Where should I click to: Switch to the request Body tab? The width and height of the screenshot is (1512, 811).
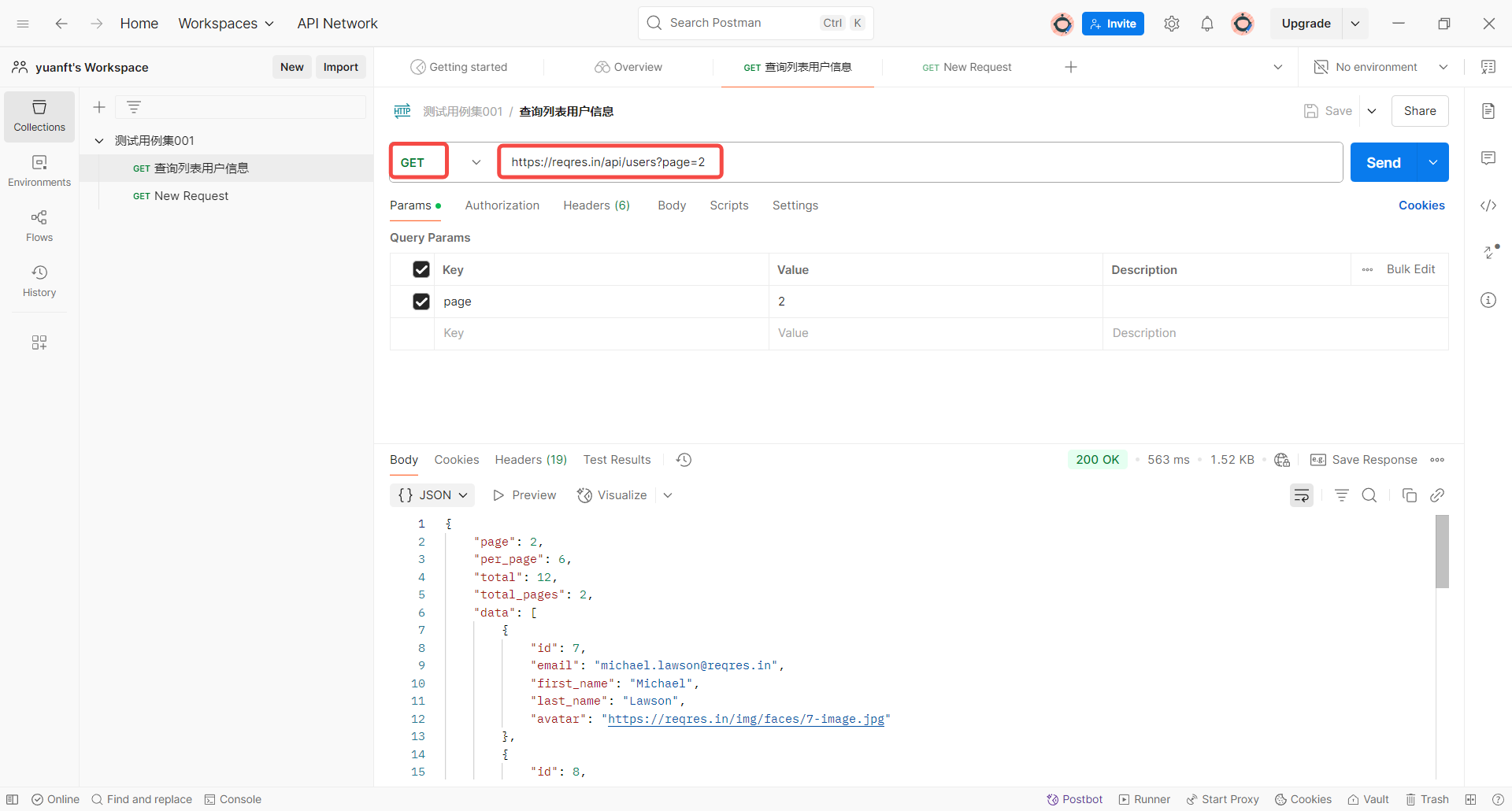tap(672, 206)
